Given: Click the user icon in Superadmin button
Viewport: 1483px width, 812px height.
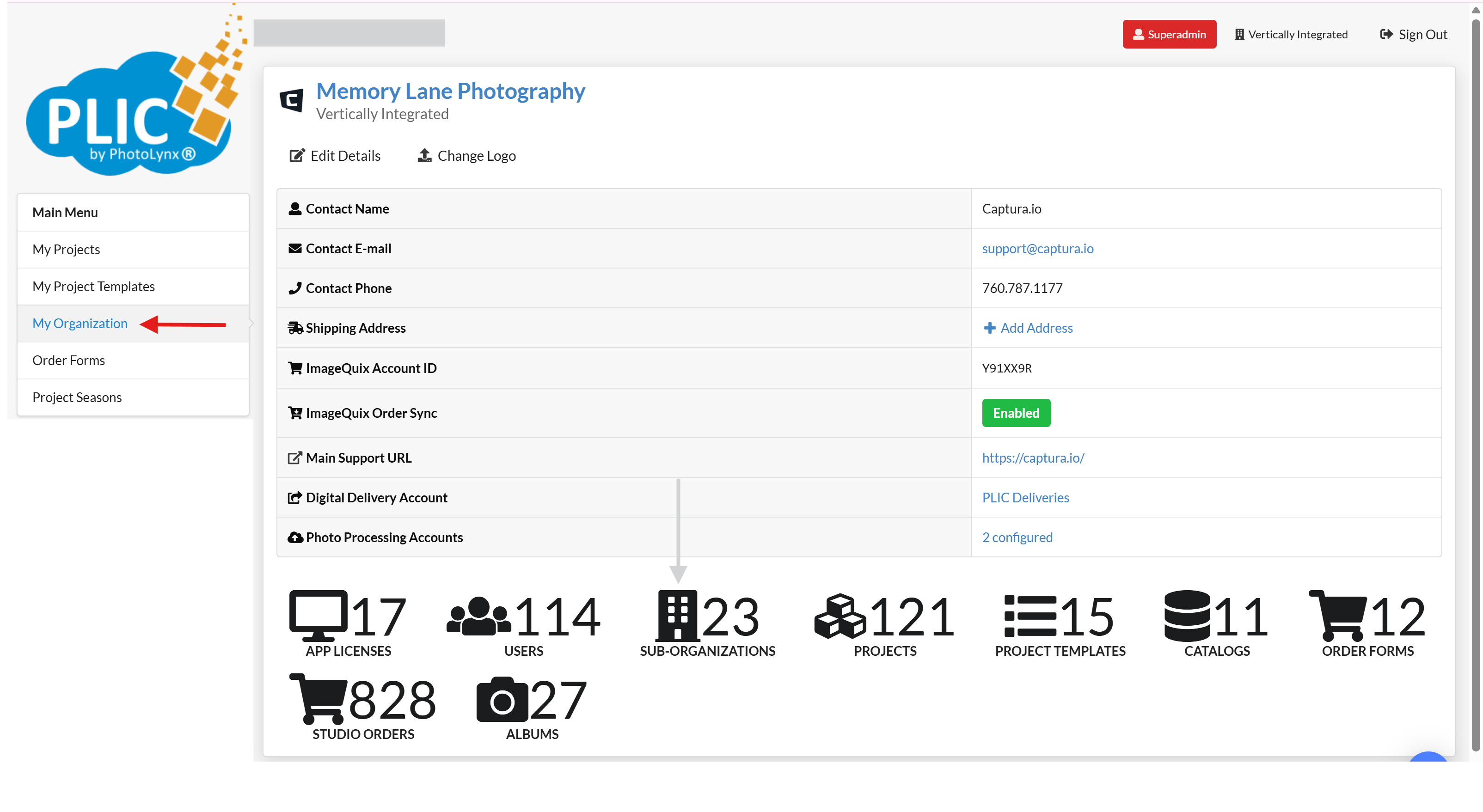Looking at the screenshot, I should point(1138,34).
